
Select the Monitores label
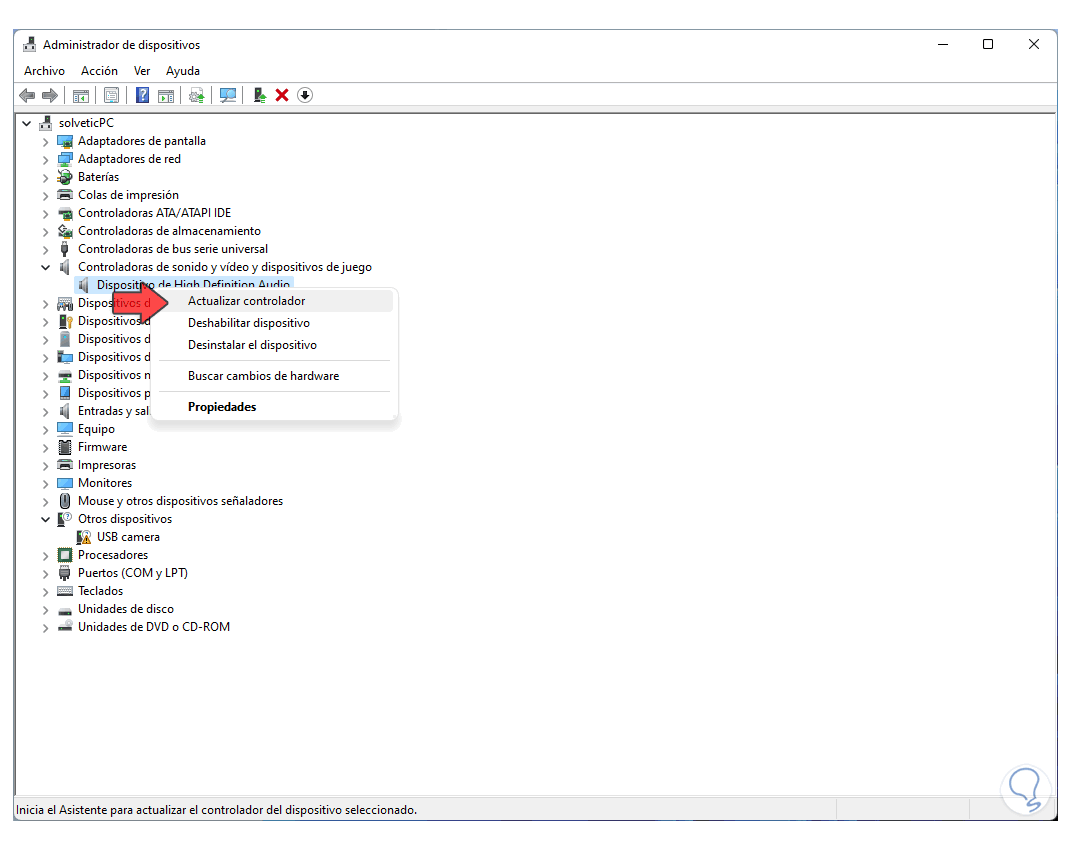pos(105,483)
